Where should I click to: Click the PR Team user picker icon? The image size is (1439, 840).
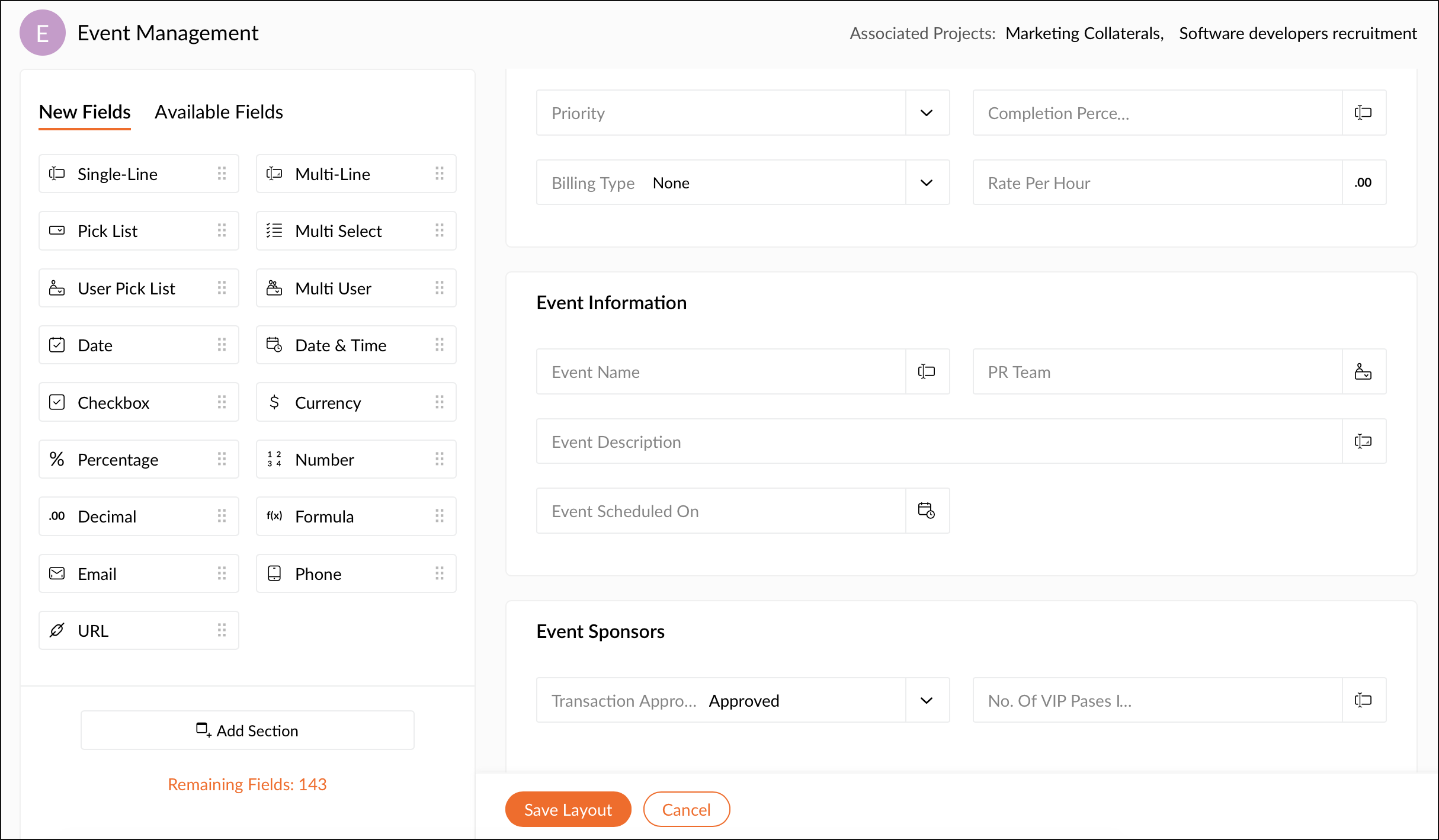[x=1363, y=371]
